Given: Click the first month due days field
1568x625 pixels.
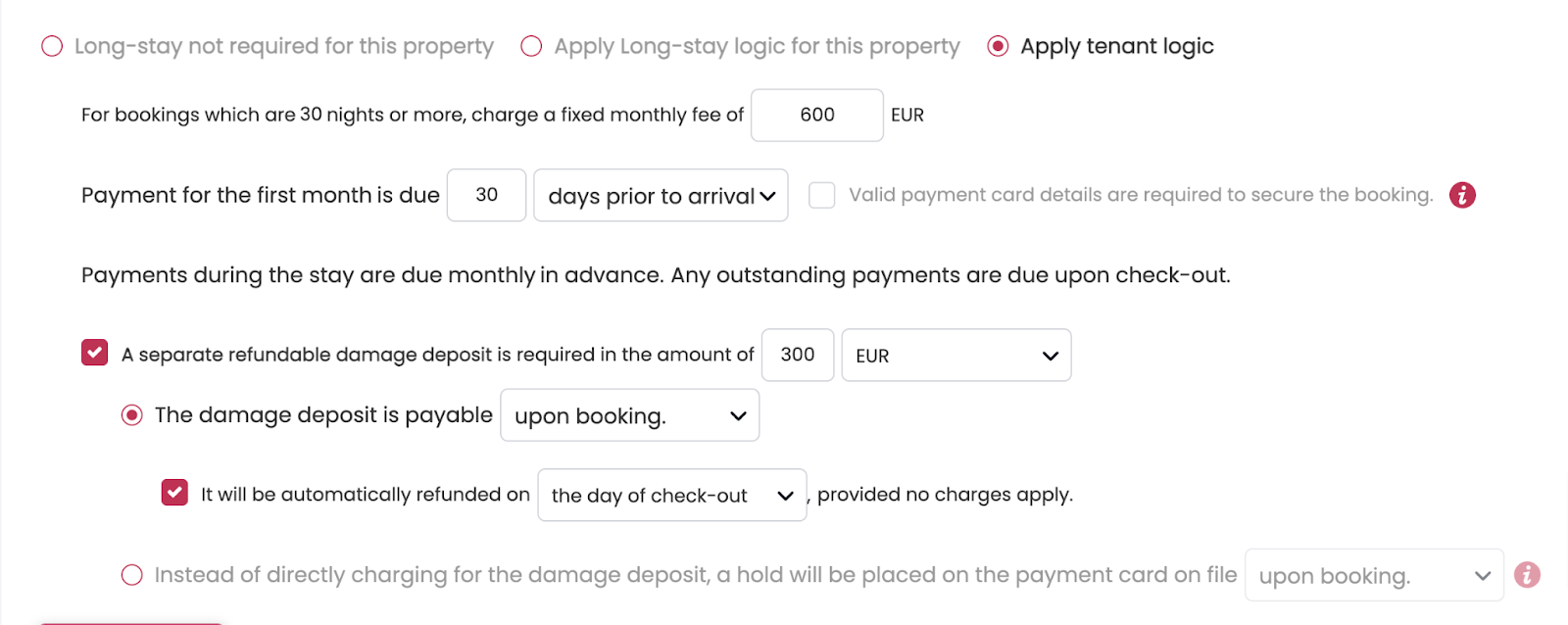Looking at the screenshot, I should (x=486, y=195).
